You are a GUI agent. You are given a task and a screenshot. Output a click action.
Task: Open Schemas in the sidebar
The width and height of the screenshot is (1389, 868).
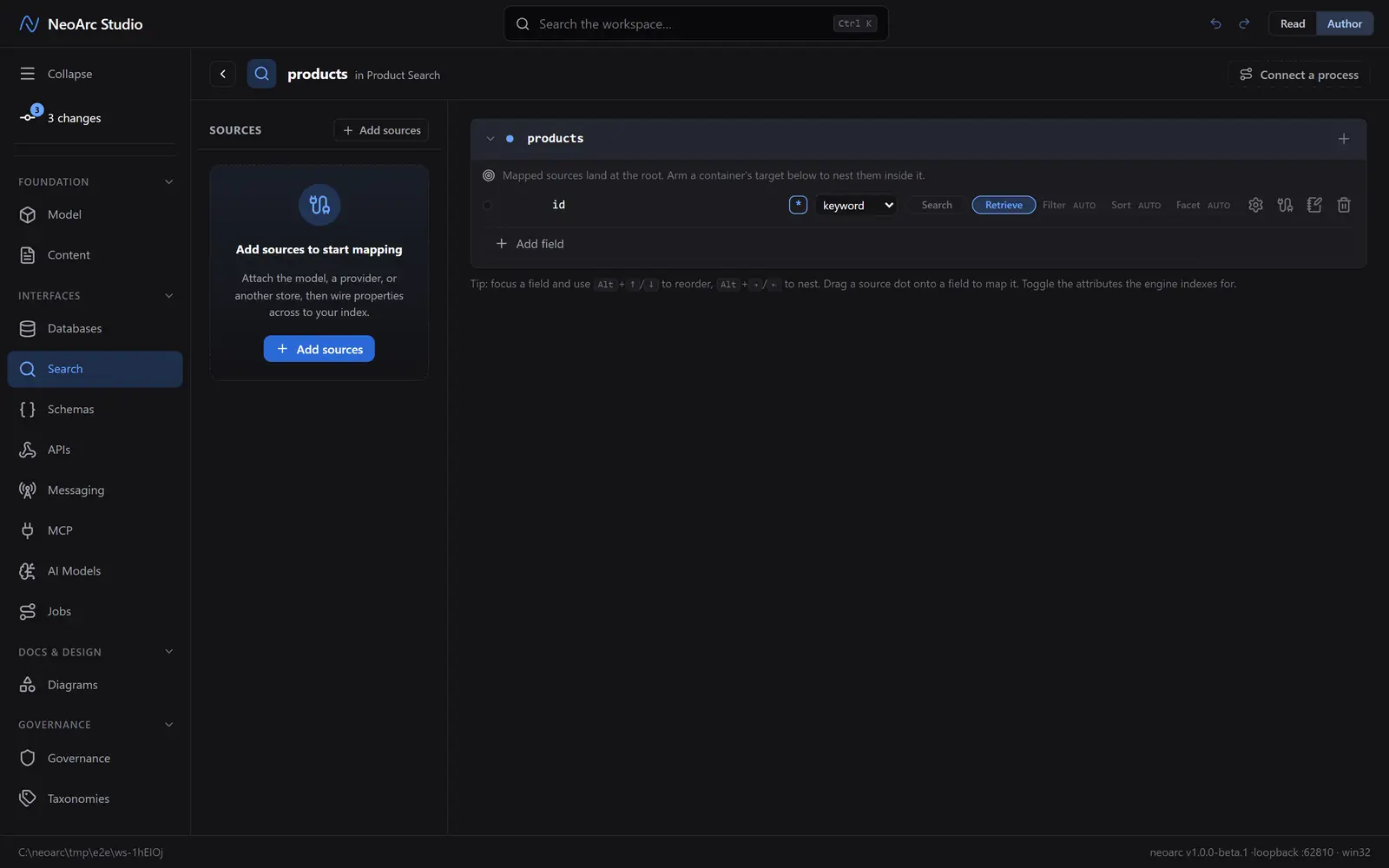tap(95, 409)
